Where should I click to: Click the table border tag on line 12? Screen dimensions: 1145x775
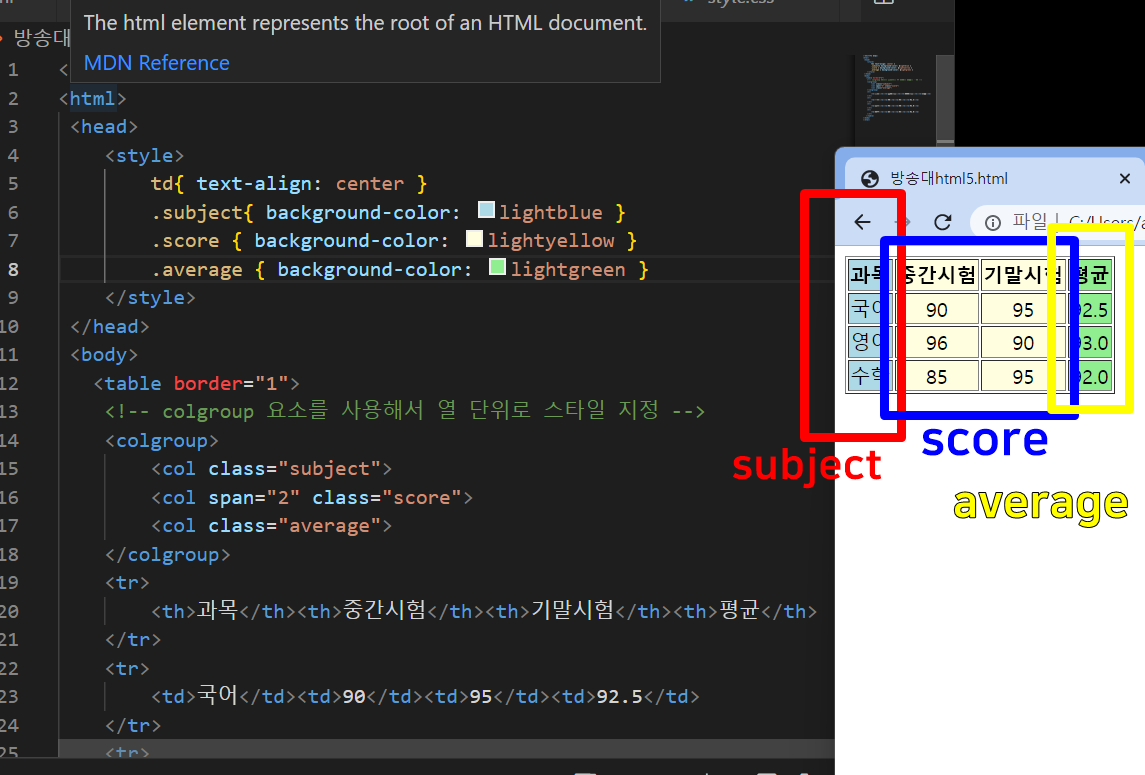point(196,383)
